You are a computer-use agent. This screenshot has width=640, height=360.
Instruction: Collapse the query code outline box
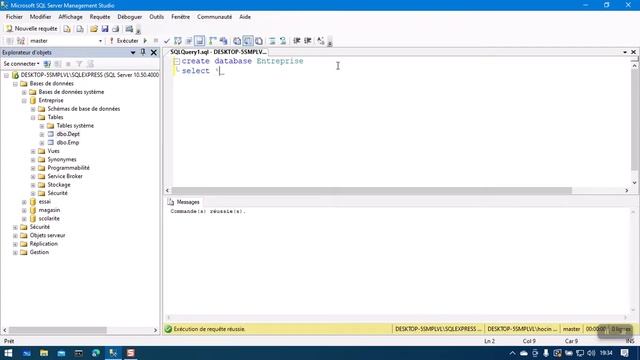click(176, 61)
